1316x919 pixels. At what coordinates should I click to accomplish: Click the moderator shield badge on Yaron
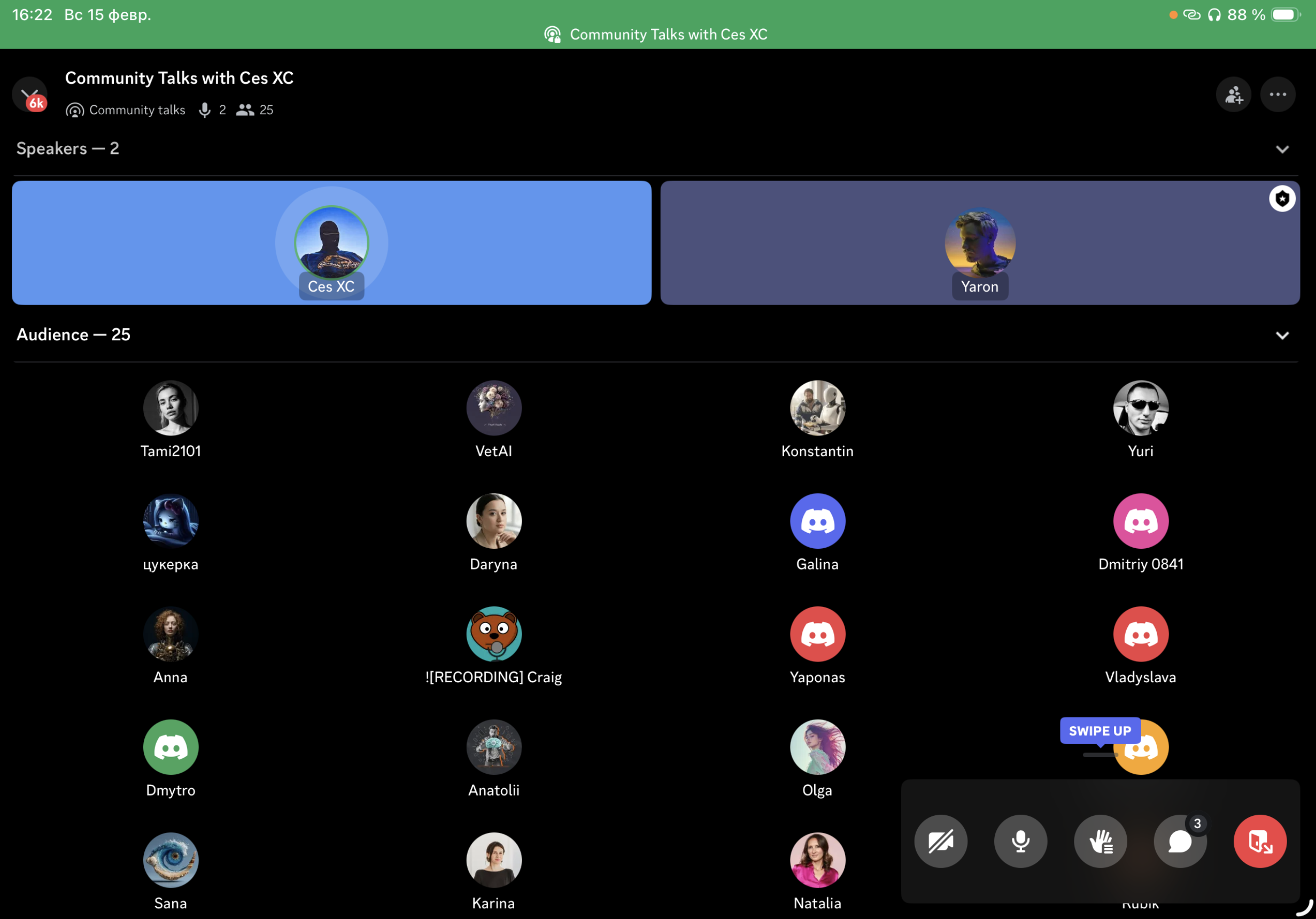point(1282,199)
